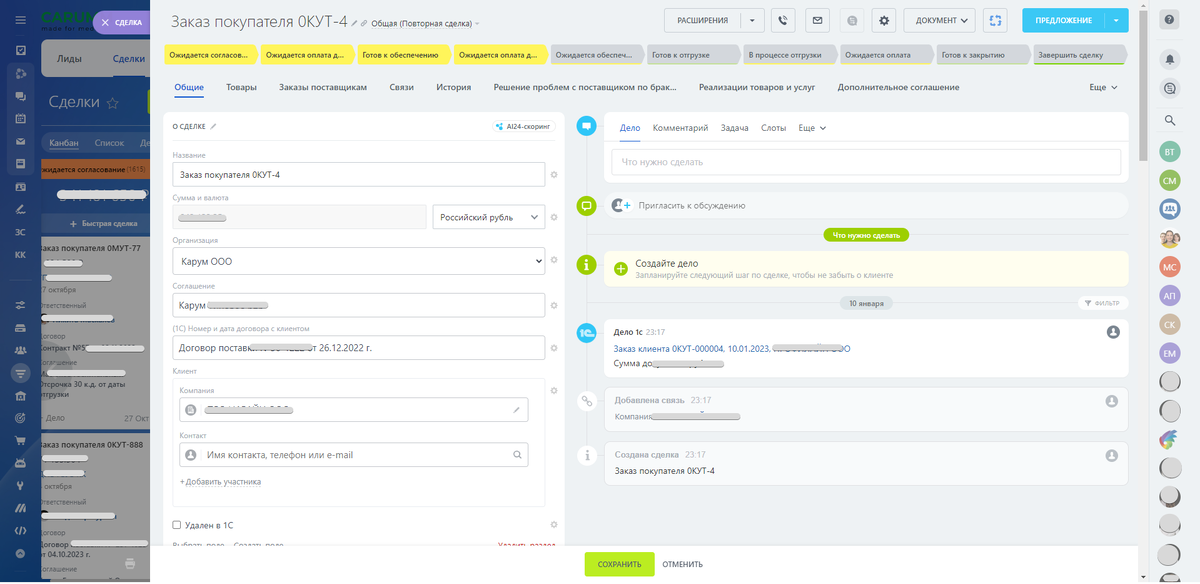Click pencil icon next to deal title
Screen dimensions: 1200x584
[x=353, y=23]
